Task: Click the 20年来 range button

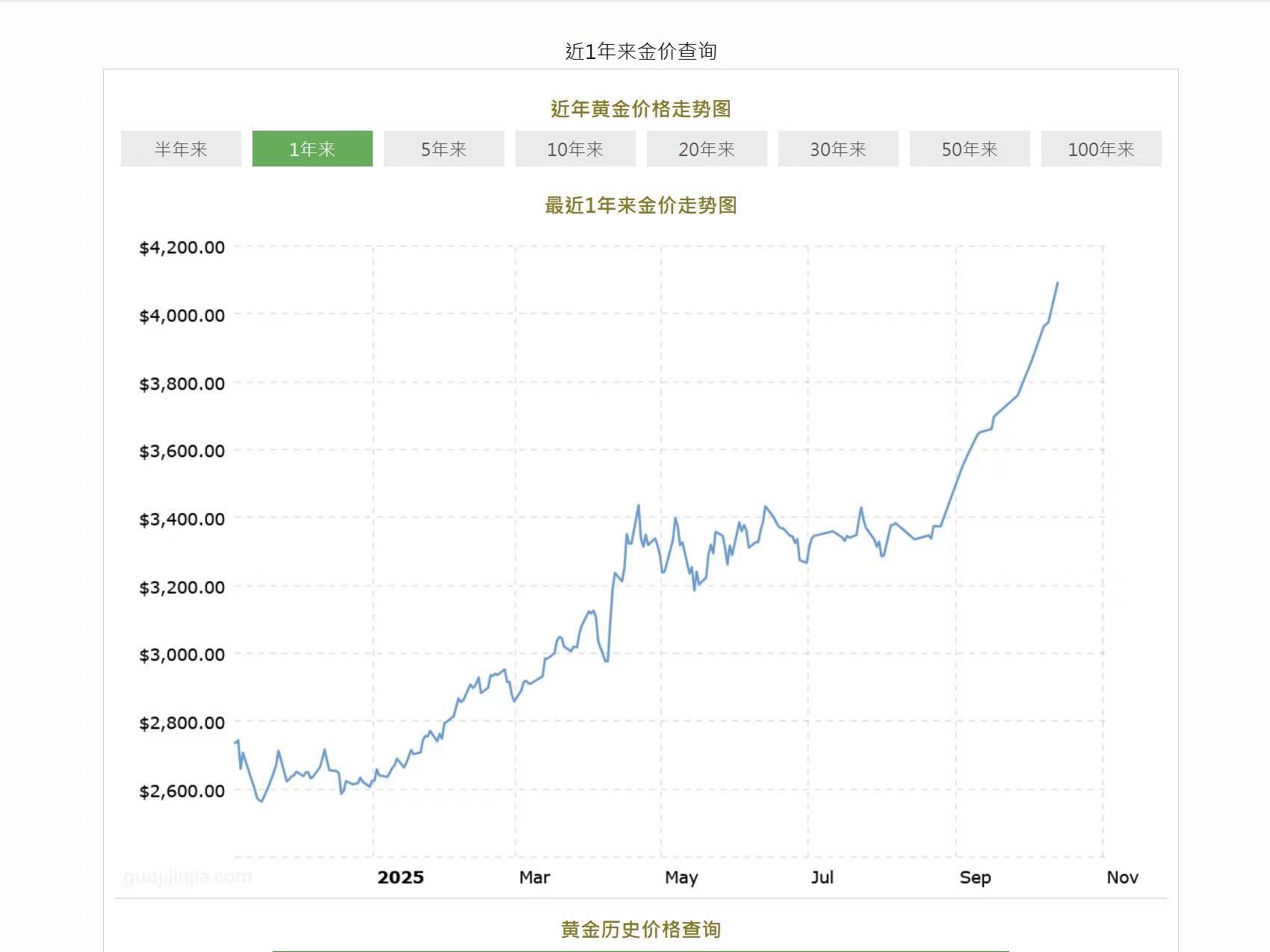Action: point(707,149)
